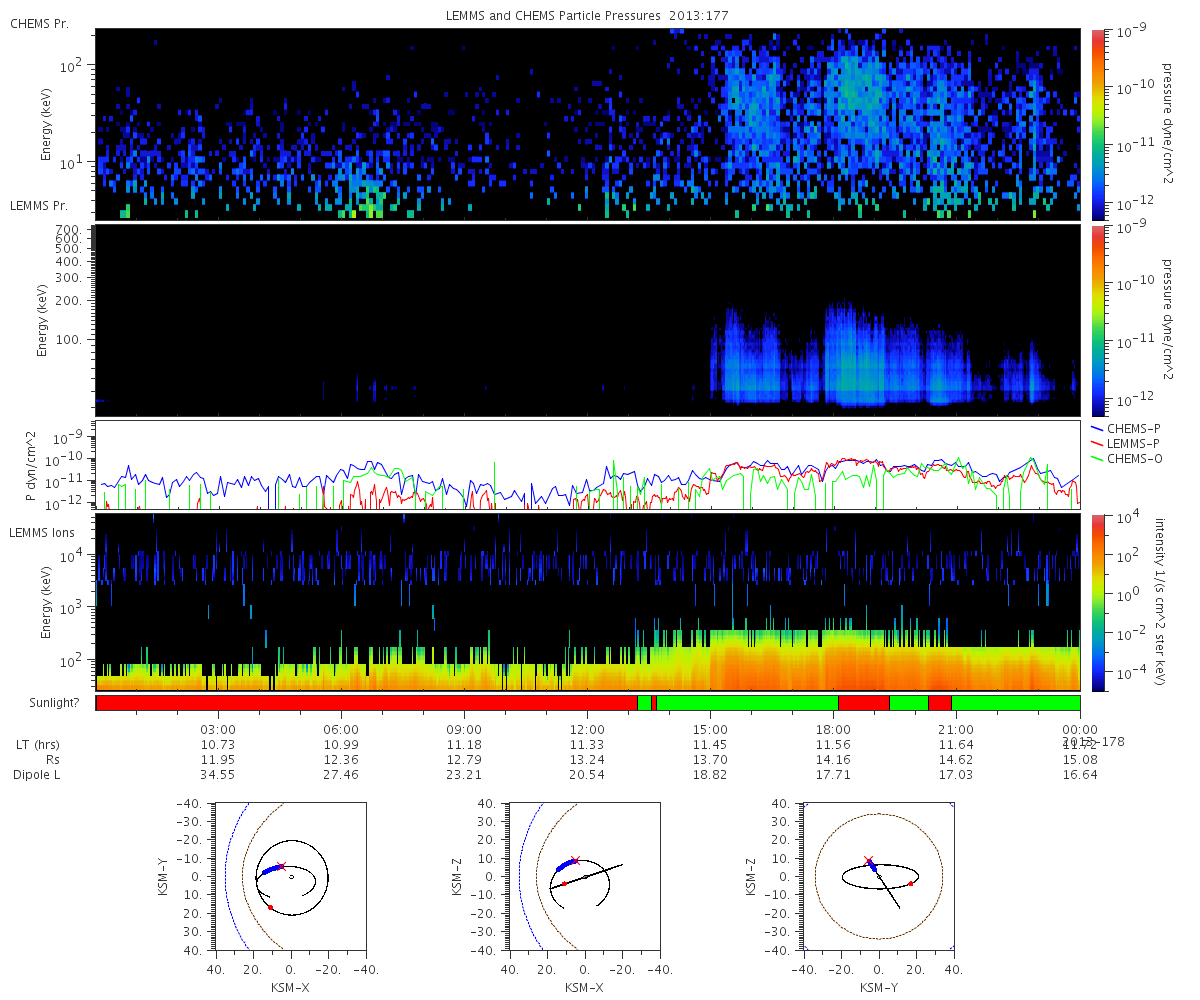Click the "LEMMS Ions" panel label
The image size is (1200, 1000).
(x=41, y=534)
